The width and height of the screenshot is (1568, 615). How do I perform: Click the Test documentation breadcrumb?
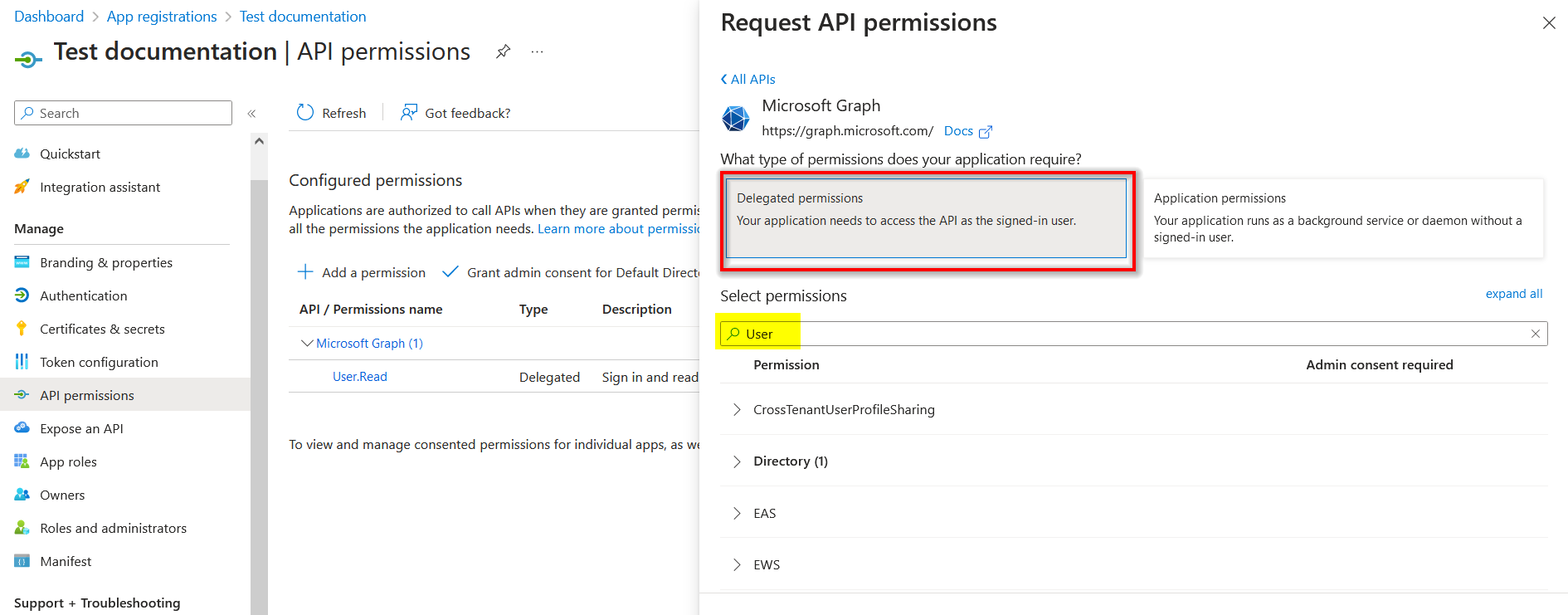coord(303,17)
